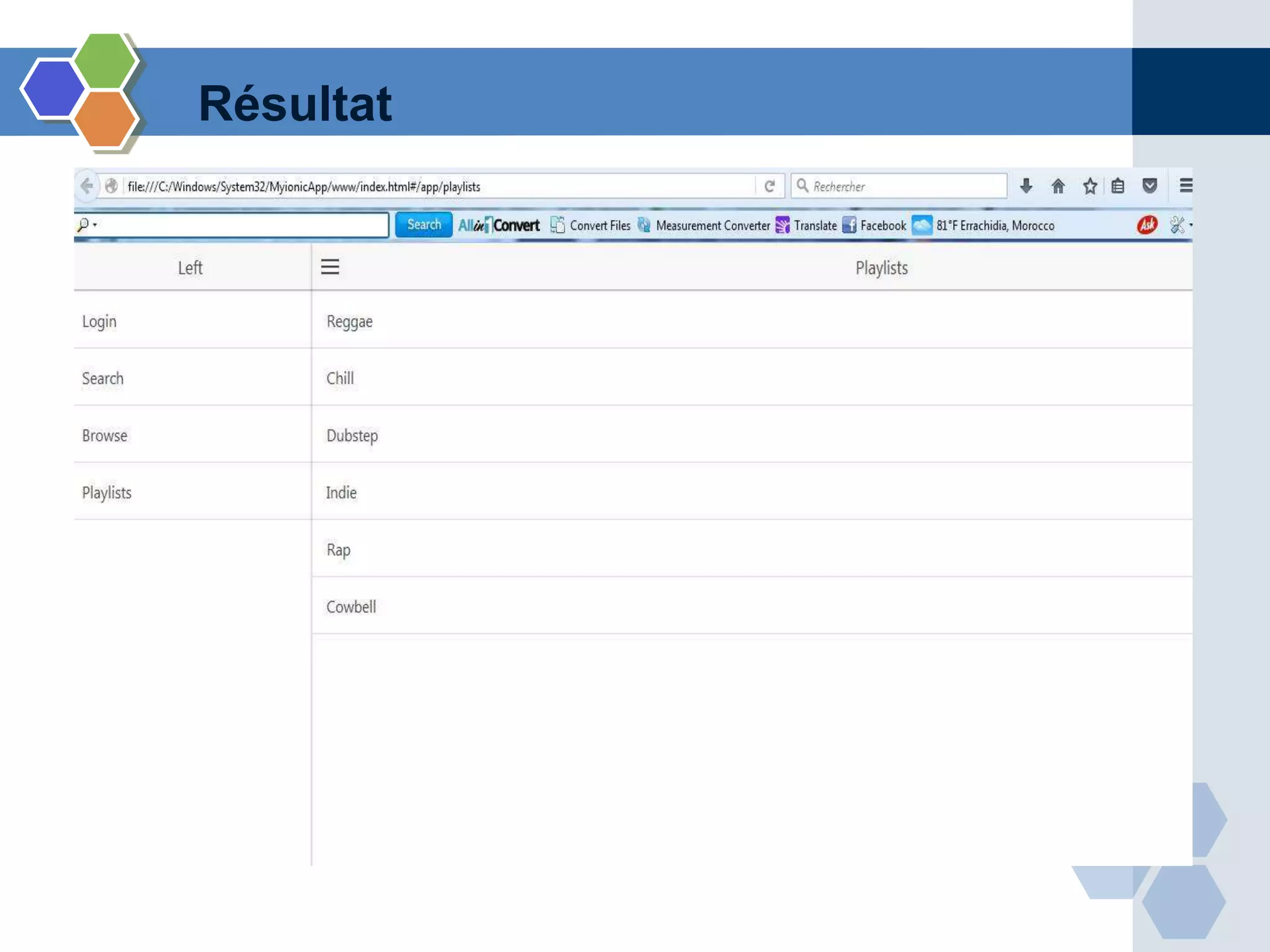Click the browser back arrow button
Screen dimensions: 1270x952
[87, 186]
